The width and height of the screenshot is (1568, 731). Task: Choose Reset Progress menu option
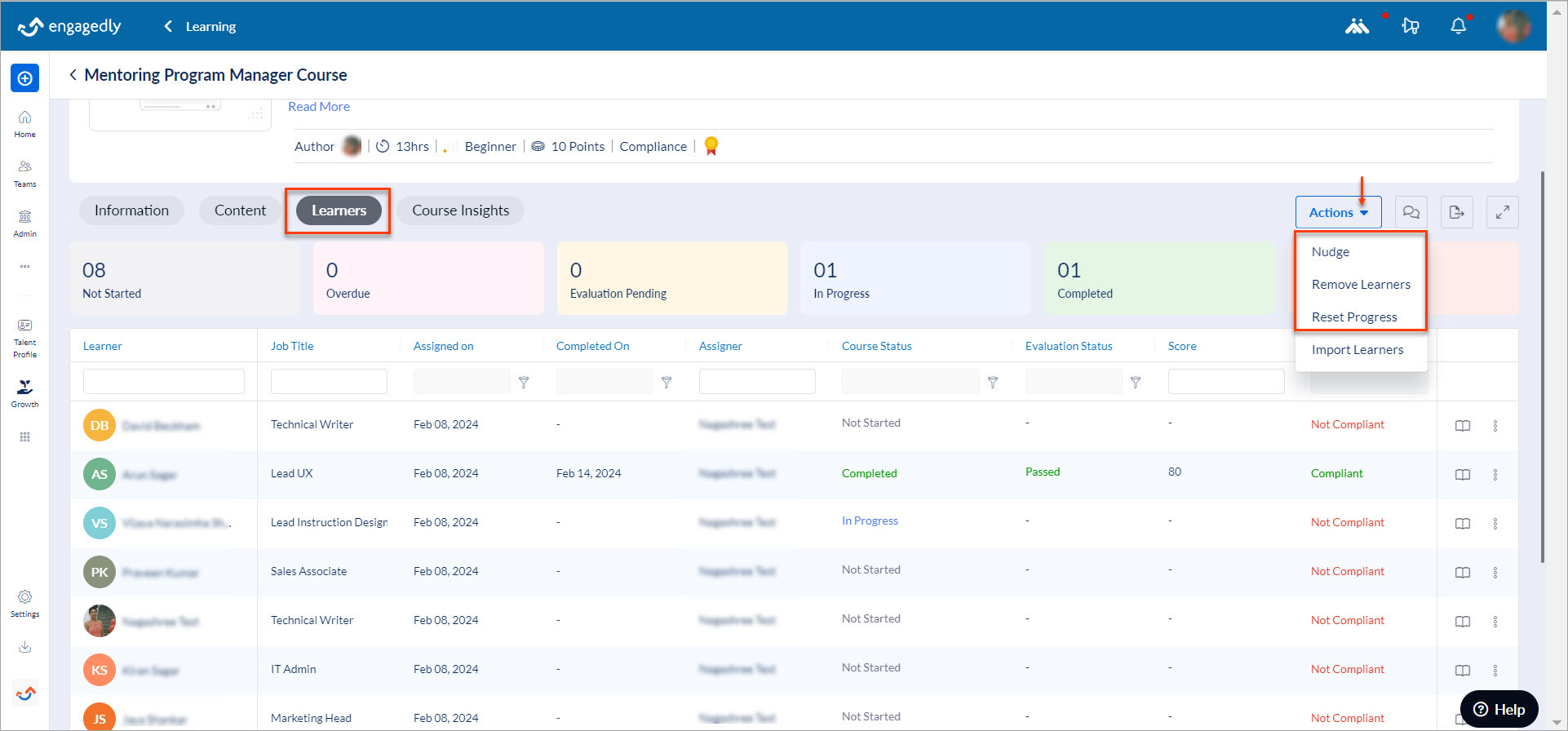(1354, 317)
